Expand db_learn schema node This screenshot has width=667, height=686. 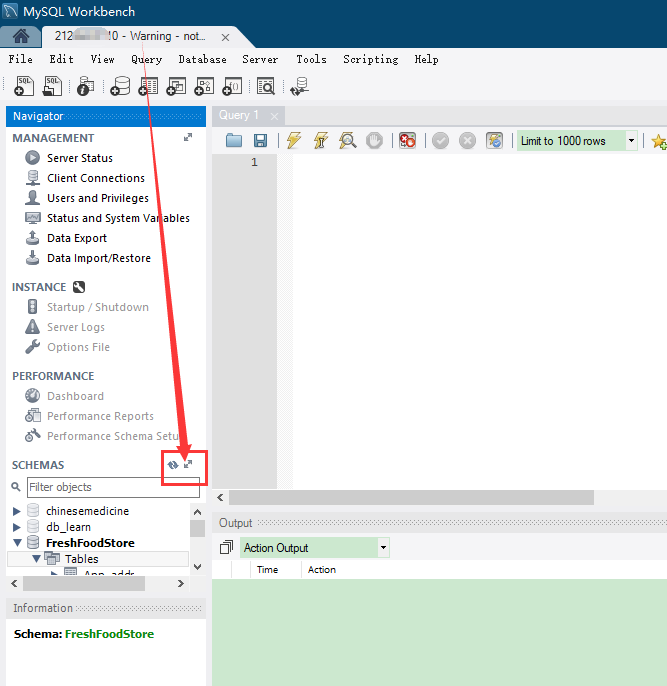[x=17, y=527]
